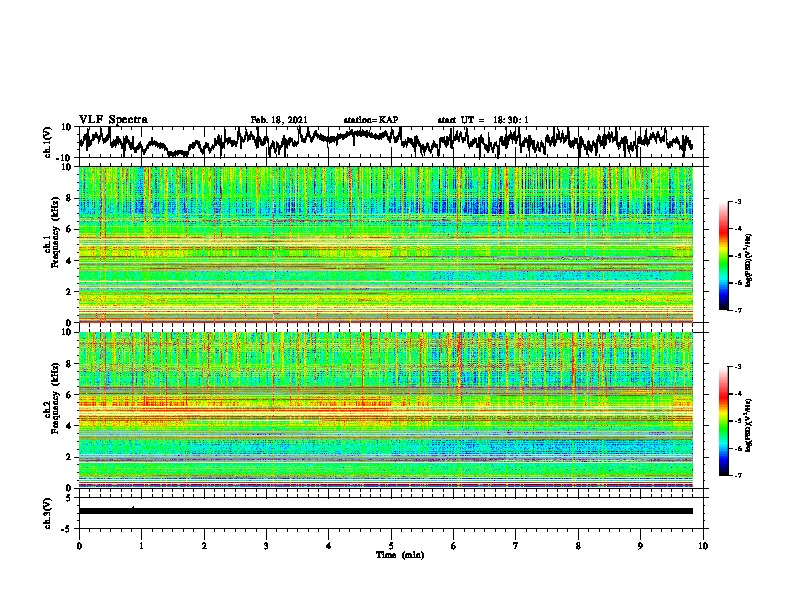Click tick label "10" on the Time axis
This screenshot has height=612, width=792.
pyautogui.click(x=703, y=546)
